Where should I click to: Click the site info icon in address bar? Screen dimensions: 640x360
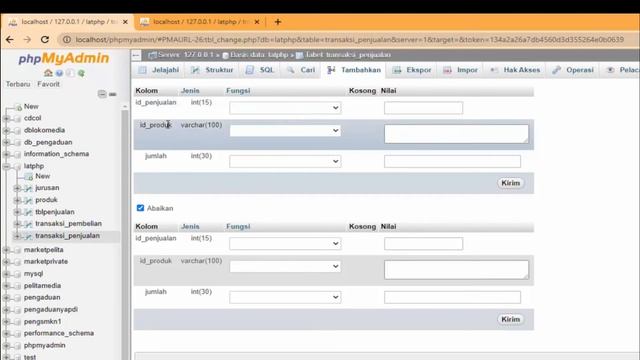click(67, 40)
